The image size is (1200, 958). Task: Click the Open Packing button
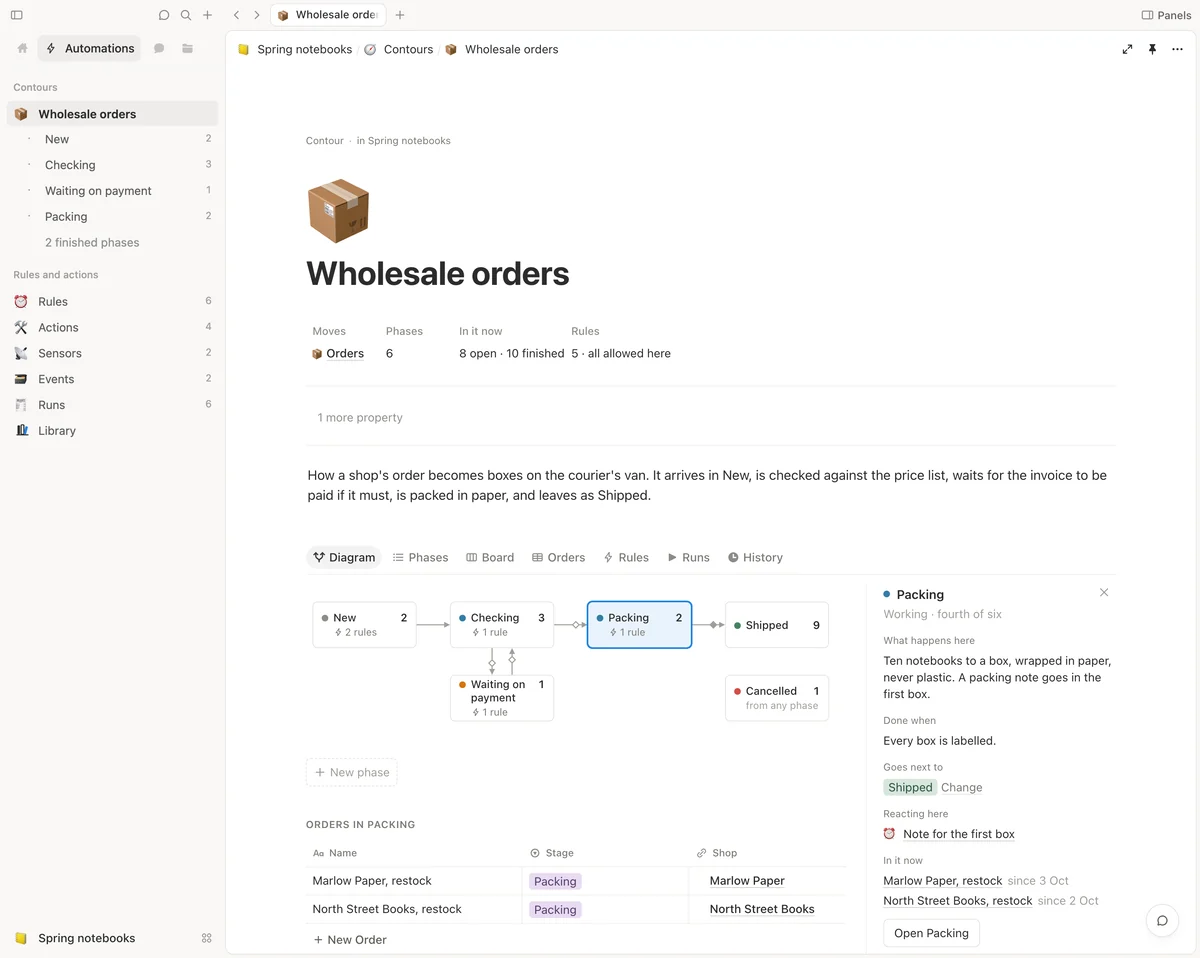tap(931, 933)
